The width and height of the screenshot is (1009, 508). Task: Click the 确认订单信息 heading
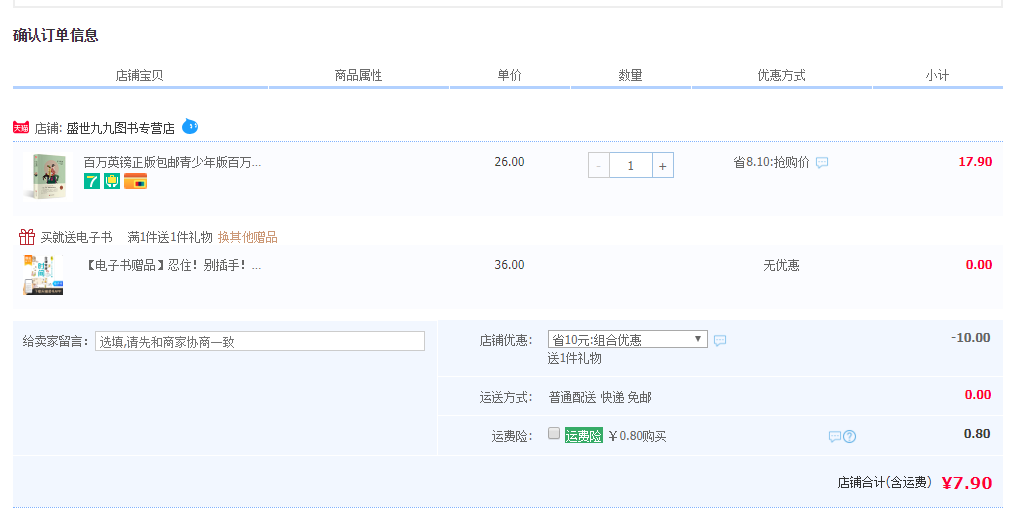click(55, 35)
